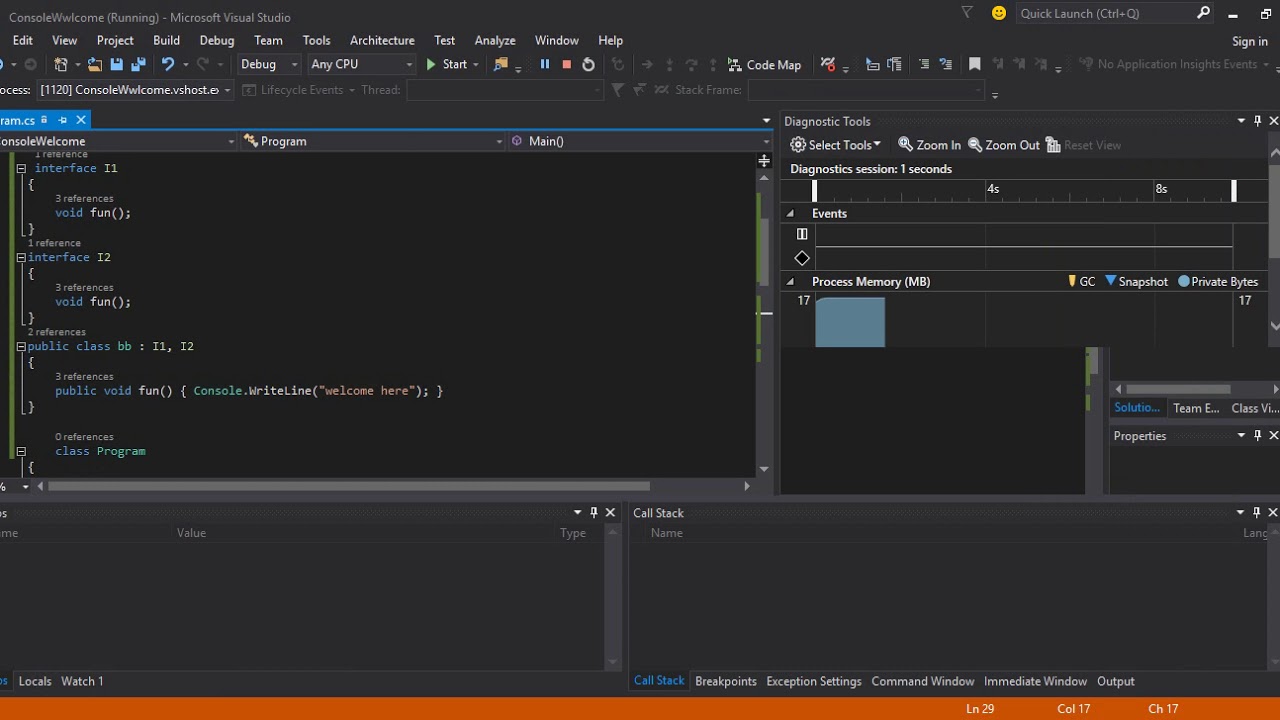Open the Start button dropdown arrow
The width and height of the screenshot is (1280, 720).
[476, 64]
